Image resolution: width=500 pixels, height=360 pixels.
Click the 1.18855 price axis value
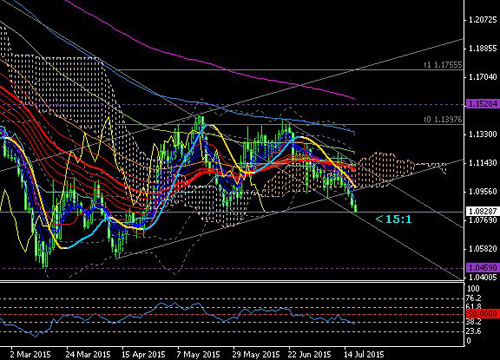483,49
